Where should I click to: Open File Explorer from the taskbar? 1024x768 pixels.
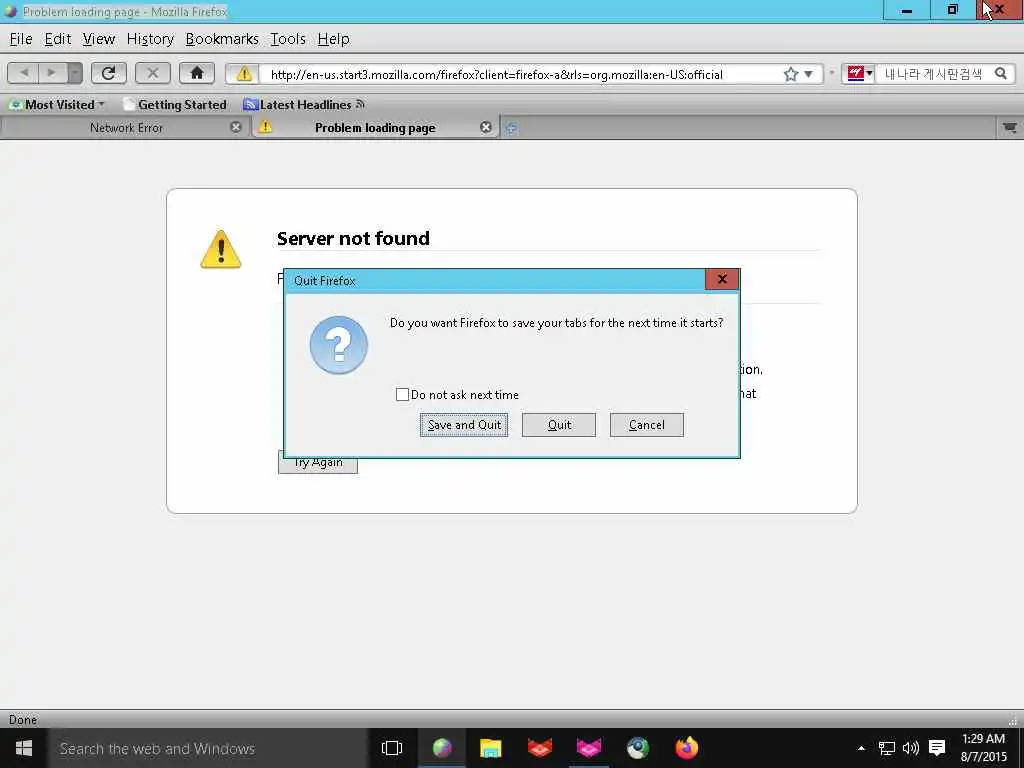[x=490, y=748]
